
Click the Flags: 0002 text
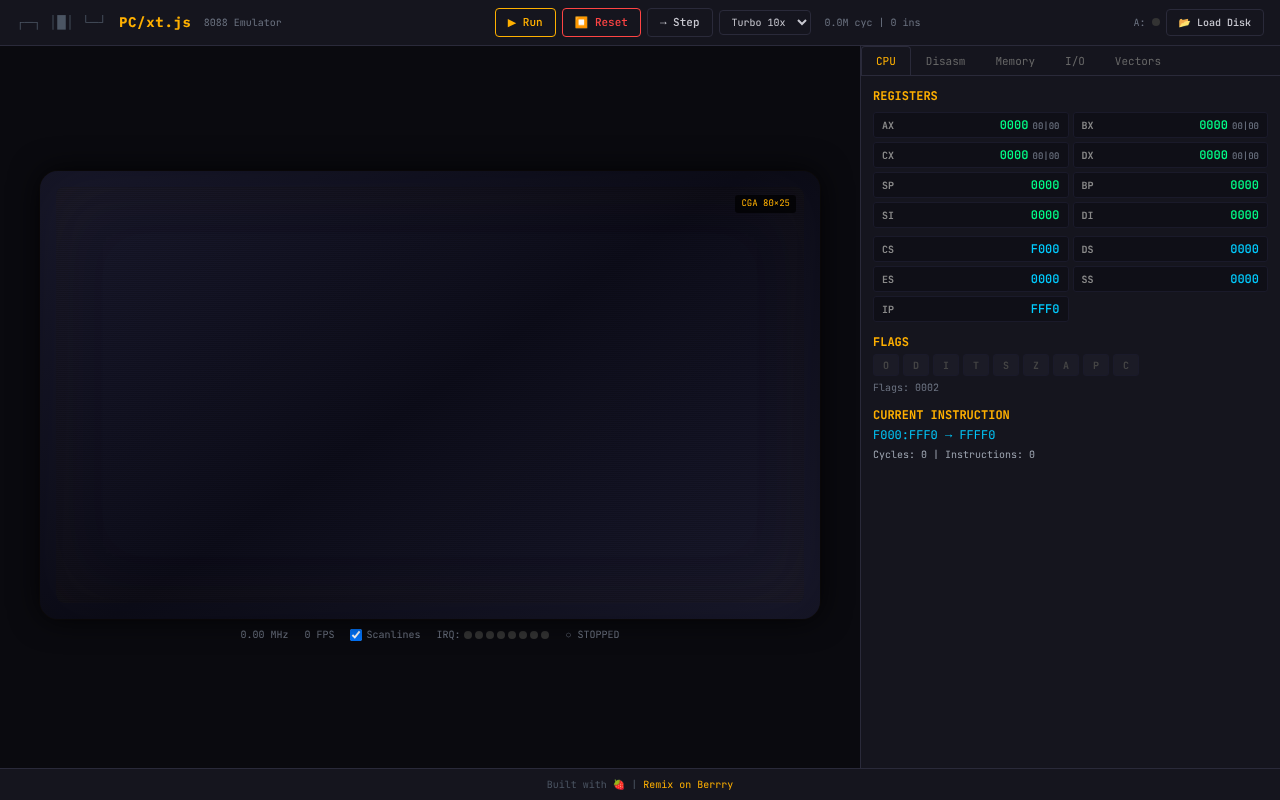pos(906,388)
